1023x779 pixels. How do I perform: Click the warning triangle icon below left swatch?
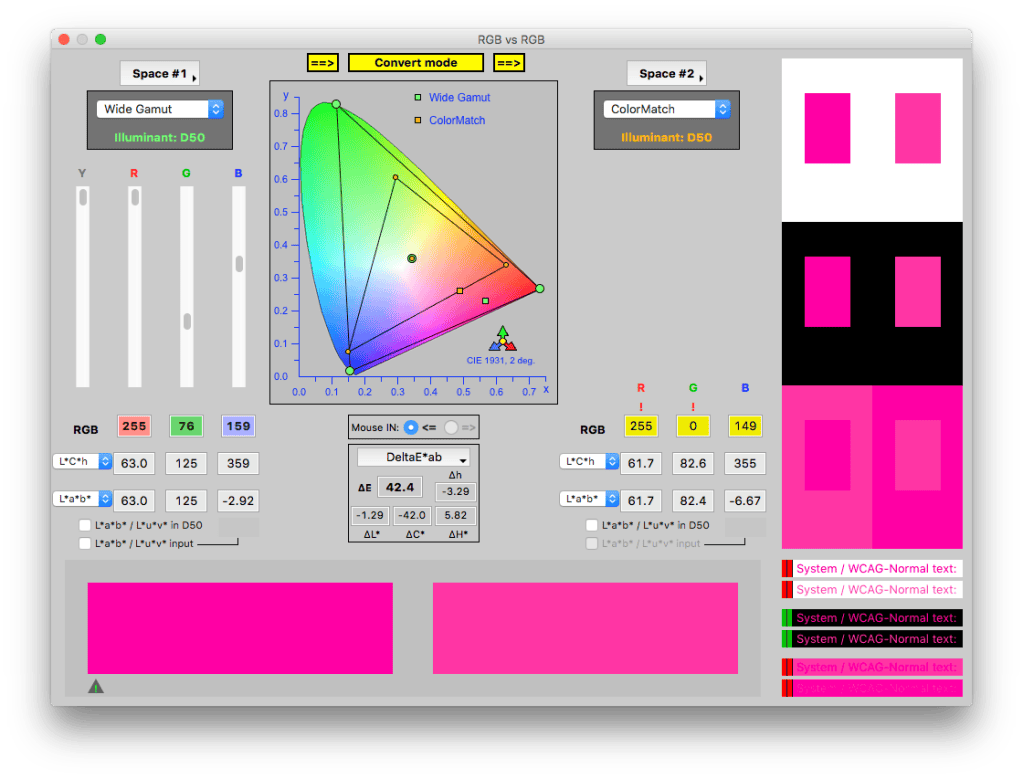click(x=96, y=686)
